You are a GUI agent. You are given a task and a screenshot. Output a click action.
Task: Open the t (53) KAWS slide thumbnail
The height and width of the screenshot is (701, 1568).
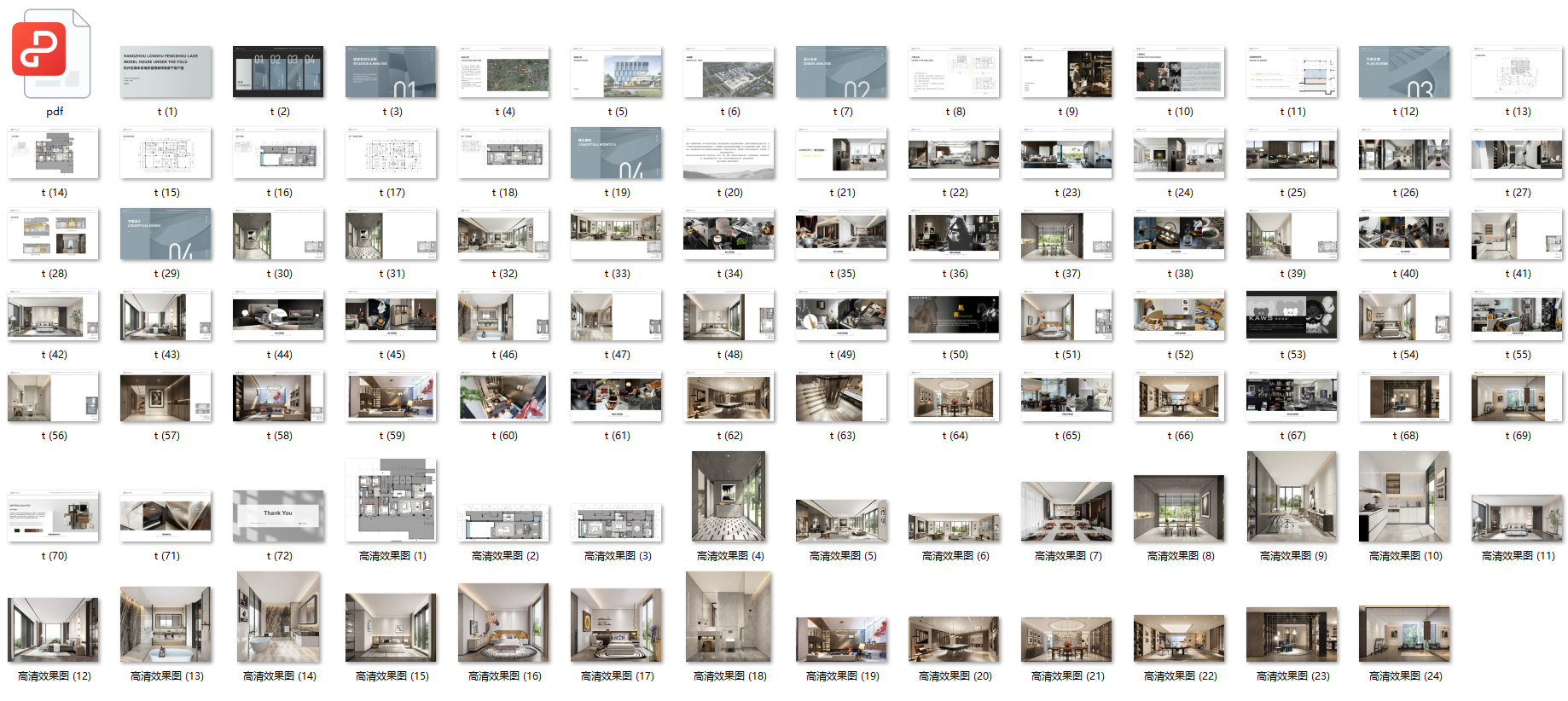pyautogui.click(x=1292, y=315)
